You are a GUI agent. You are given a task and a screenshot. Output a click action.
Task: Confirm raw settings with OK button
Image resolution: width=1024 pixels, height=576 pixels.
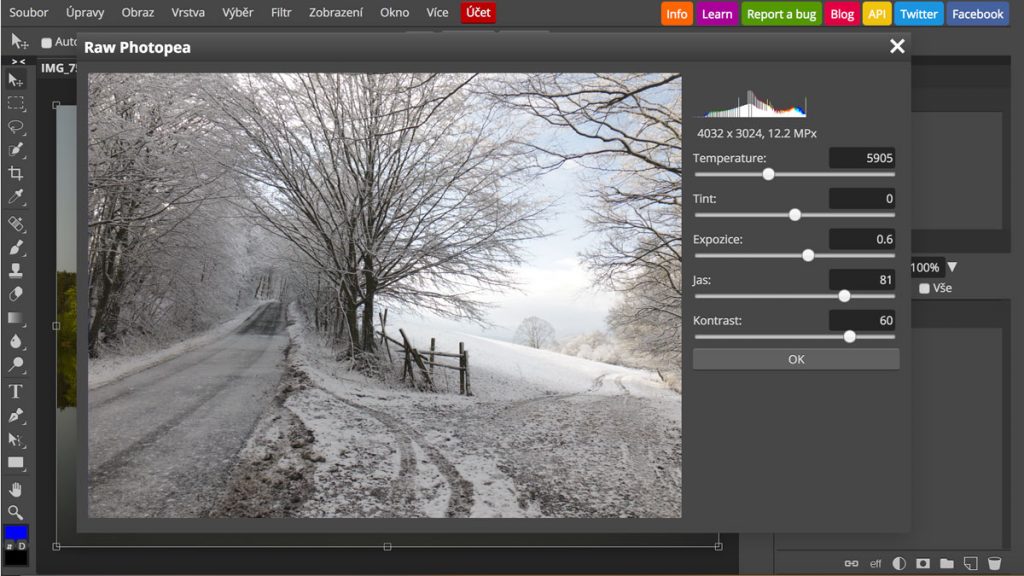pos(796,359)
